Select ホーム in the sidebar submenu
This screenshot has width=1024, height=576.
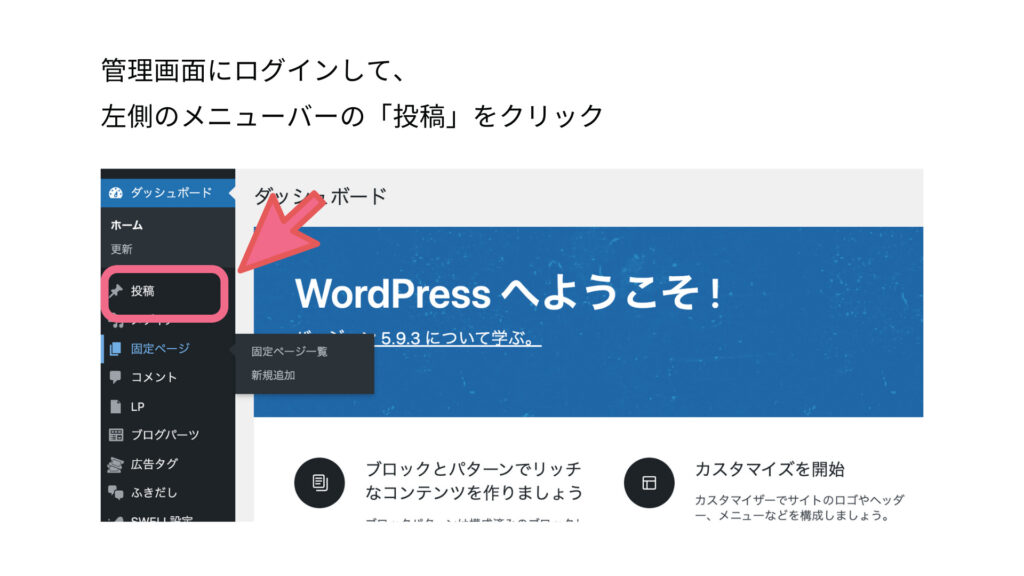tap(127, 225)
